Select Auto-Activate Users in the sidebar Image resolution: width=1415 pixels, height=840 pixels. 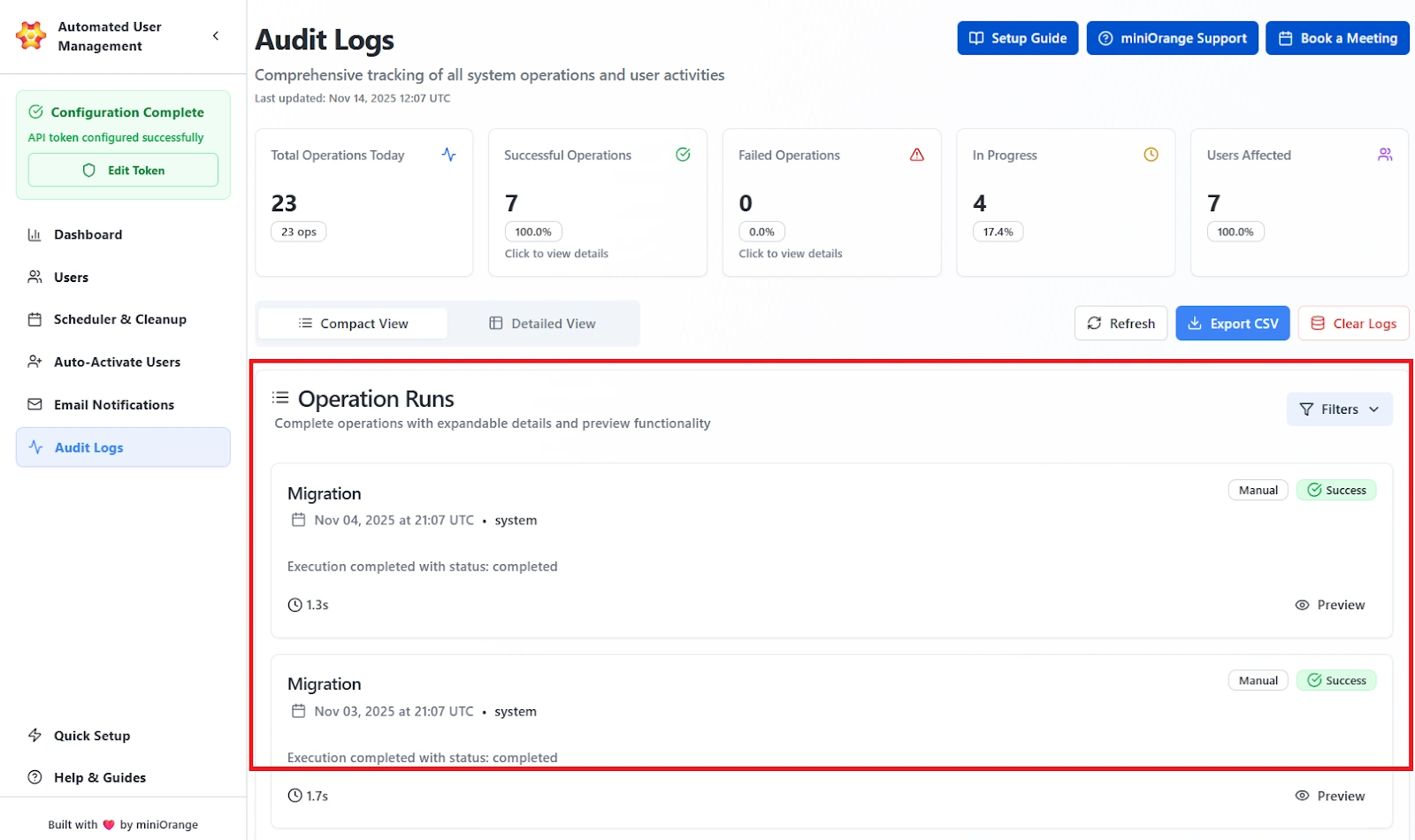pyautogui.click(x=35, y=362)
